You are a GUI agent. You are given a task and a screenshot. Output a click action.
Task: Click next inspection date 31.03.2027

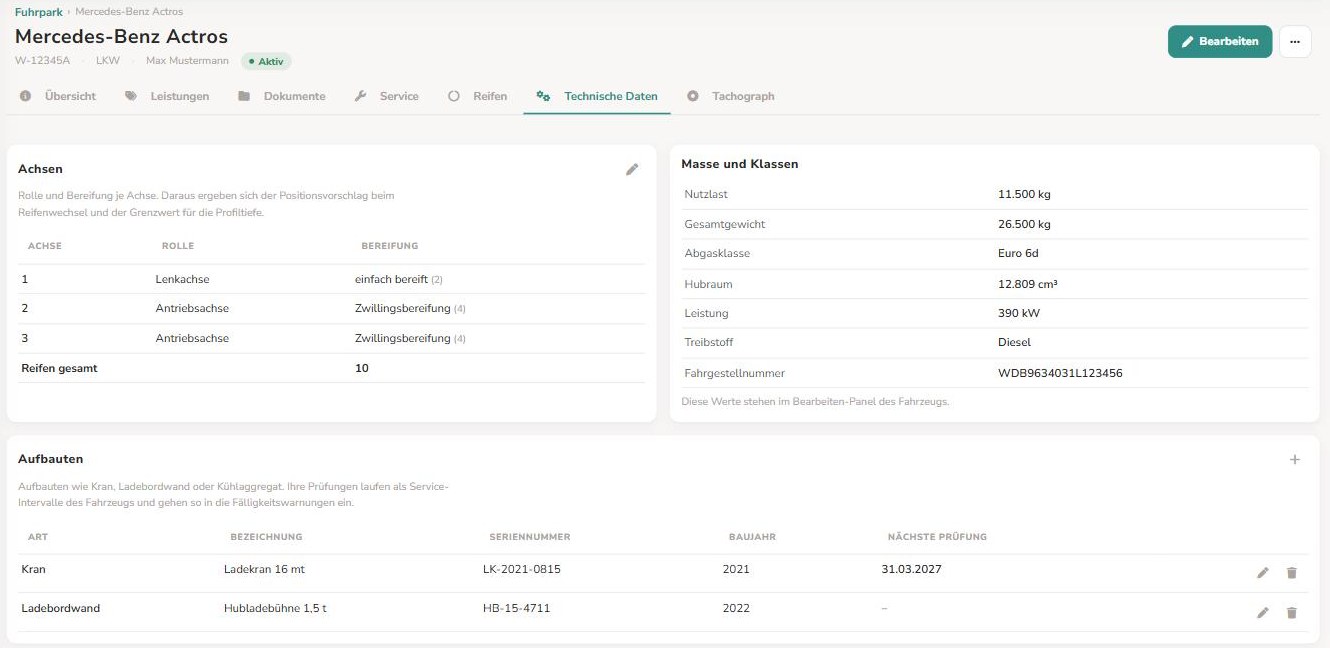pyautogui.click(x=911, y=569)
